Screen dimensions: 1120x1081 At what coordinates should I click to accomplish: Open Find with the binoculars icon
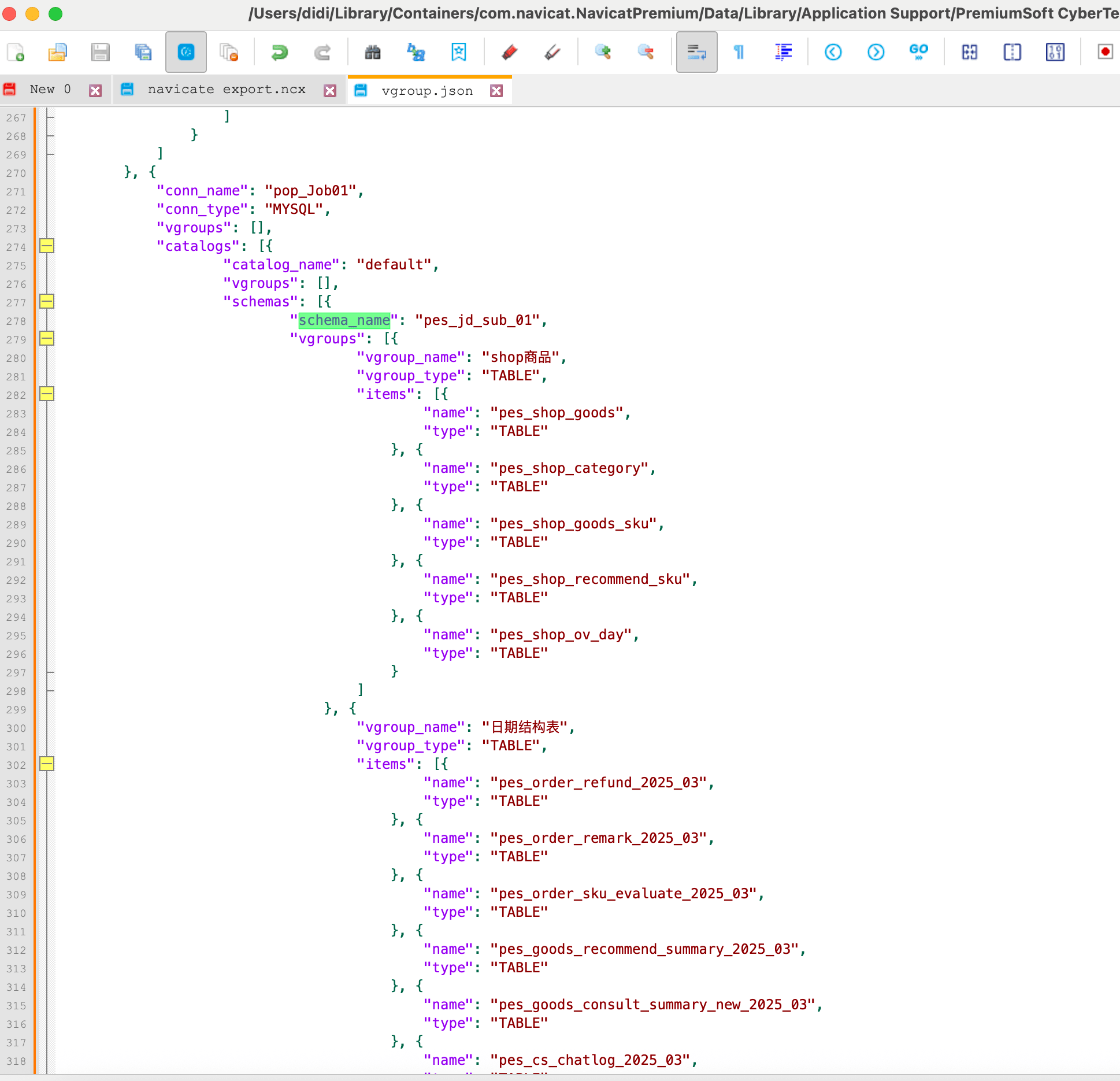point(373,53)
